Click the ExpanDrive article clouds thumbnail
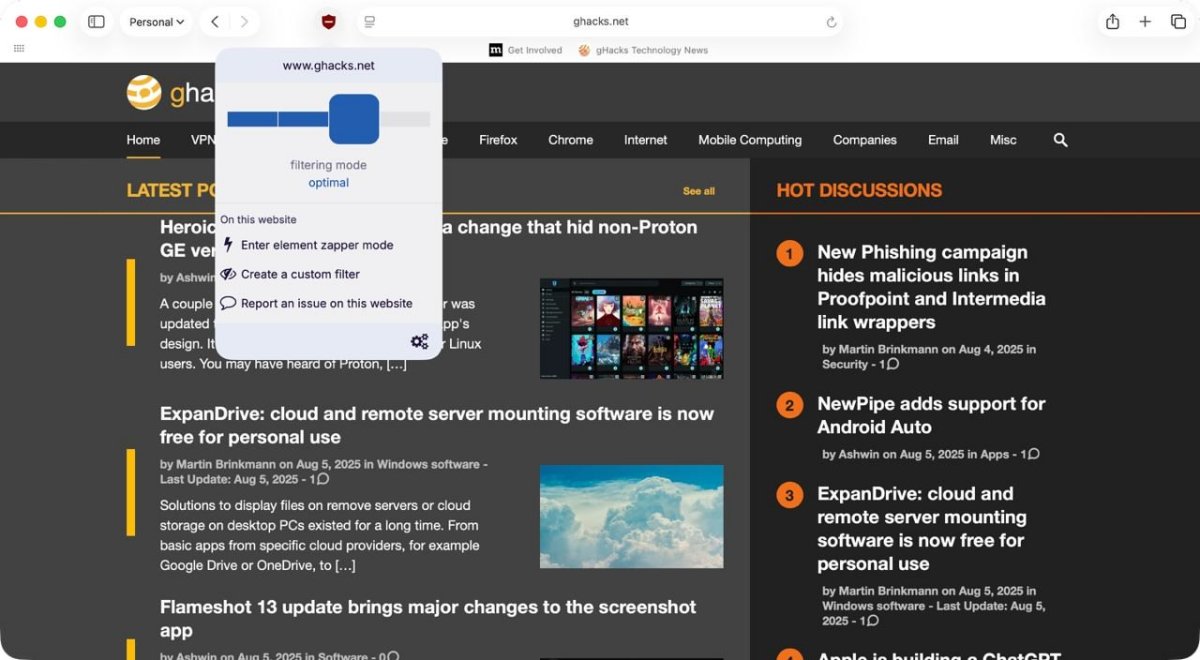 click(x=631, y=517)
